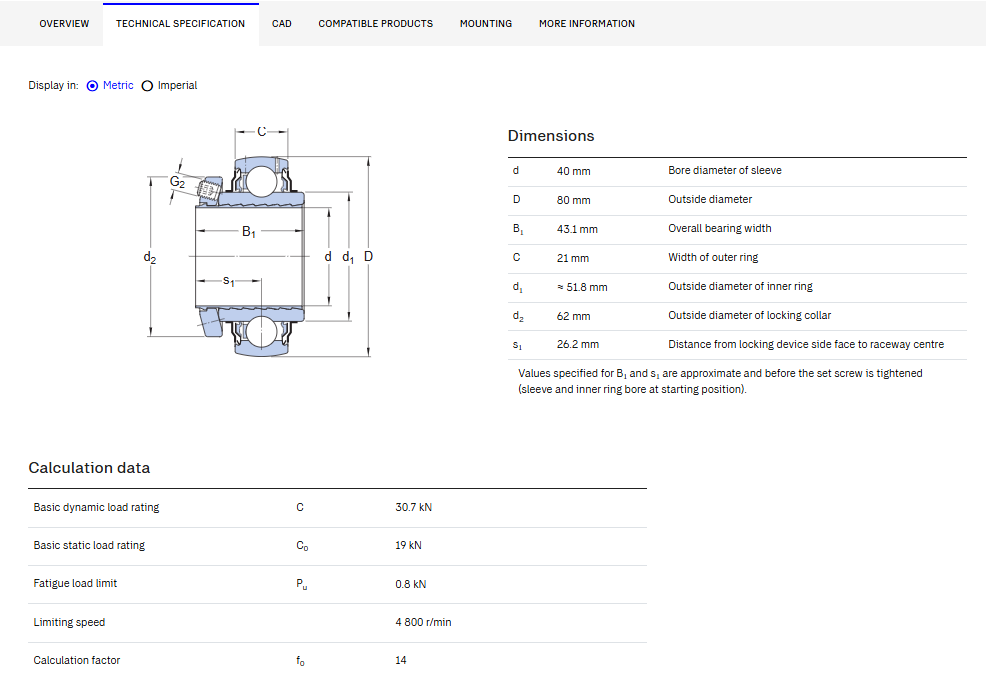Click 'Basic static load rating' label
The width and height of the screenshot is (986, 683).
89,545
